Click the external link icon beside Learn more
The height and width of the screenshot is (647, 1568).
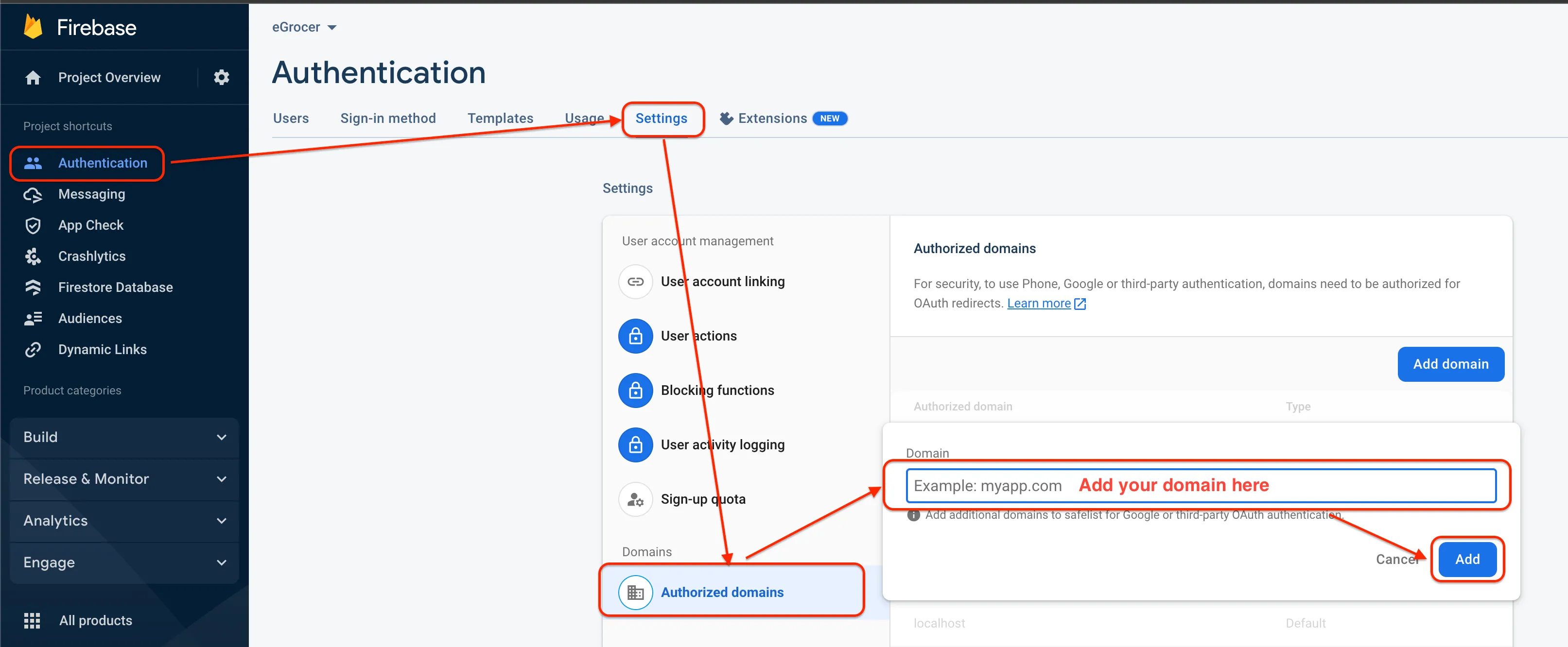1080,304
